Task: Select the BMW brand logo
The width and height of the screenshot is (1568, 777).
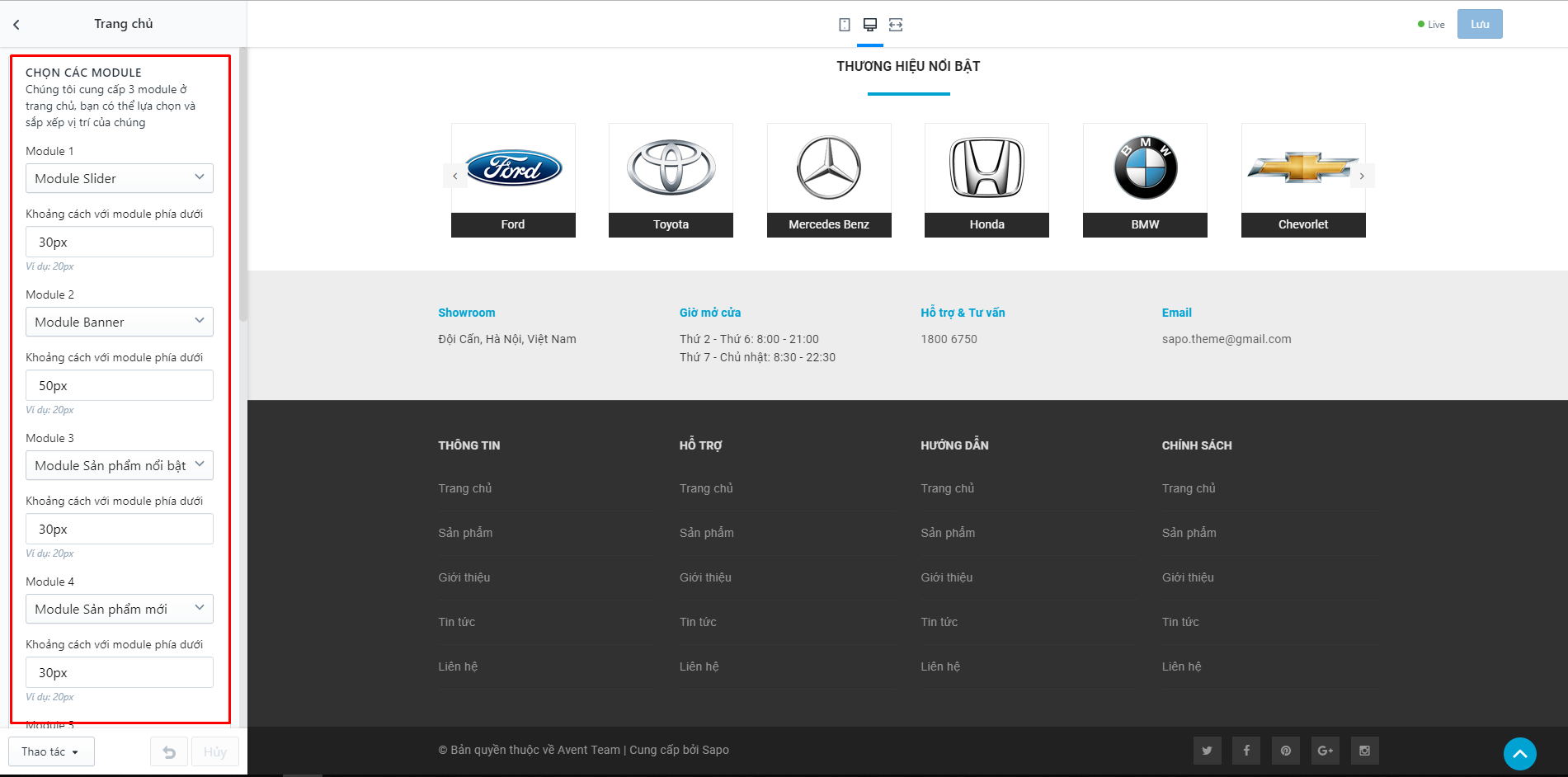Action: pos(1145,168)
